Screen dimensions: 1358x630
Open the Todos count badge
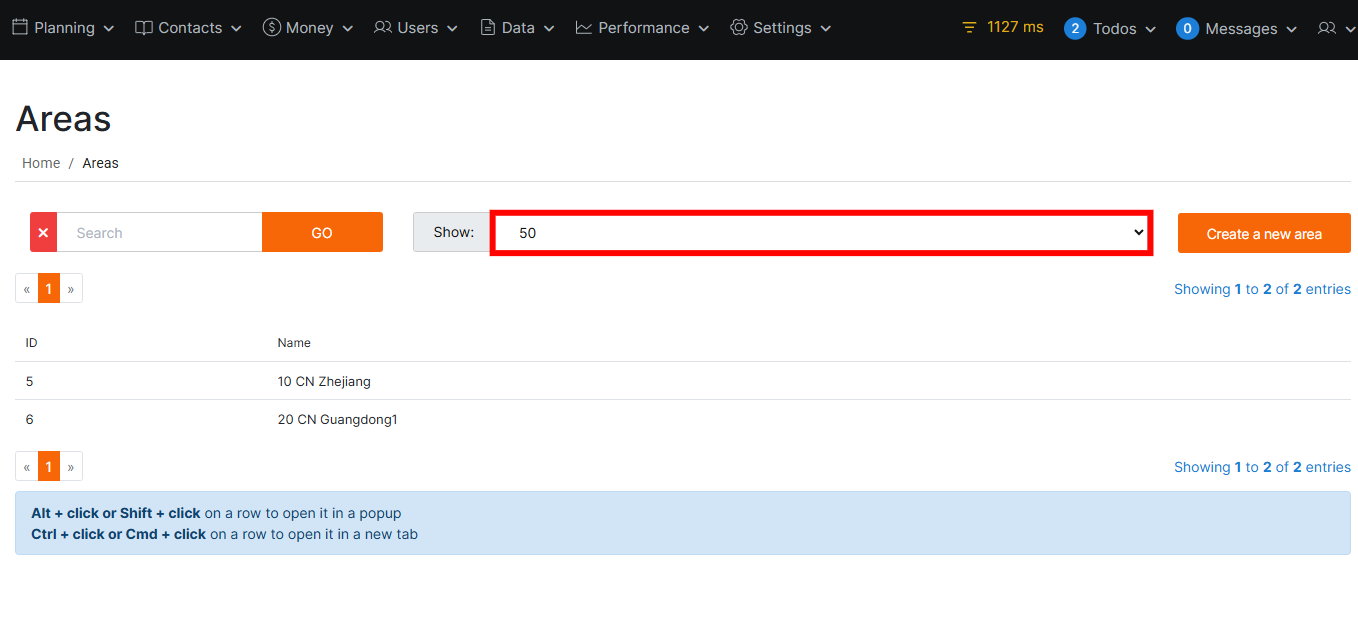point(1075,28)
